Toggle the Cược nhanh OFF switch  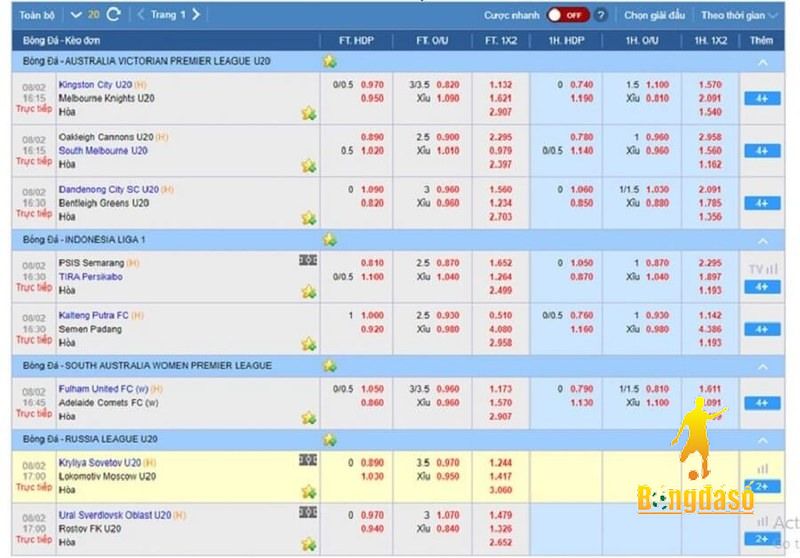click(567, 15)
